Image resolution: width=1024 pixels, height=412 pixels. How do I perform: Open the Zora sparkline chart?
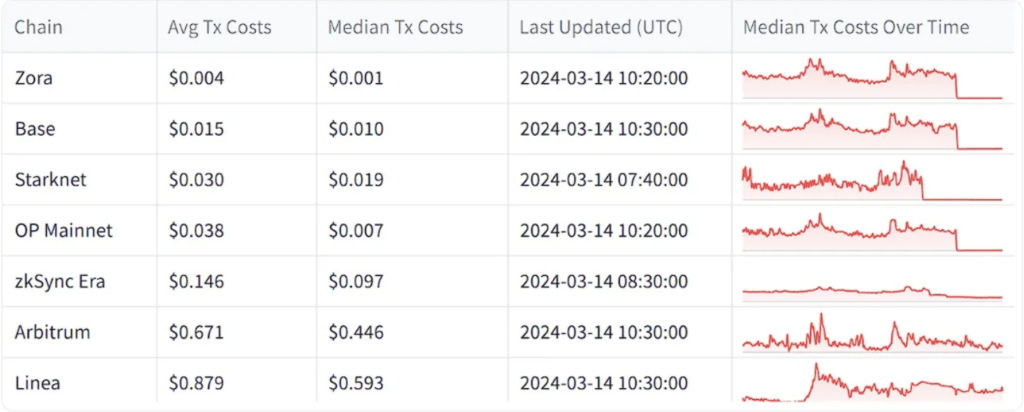tap(872, 78)
